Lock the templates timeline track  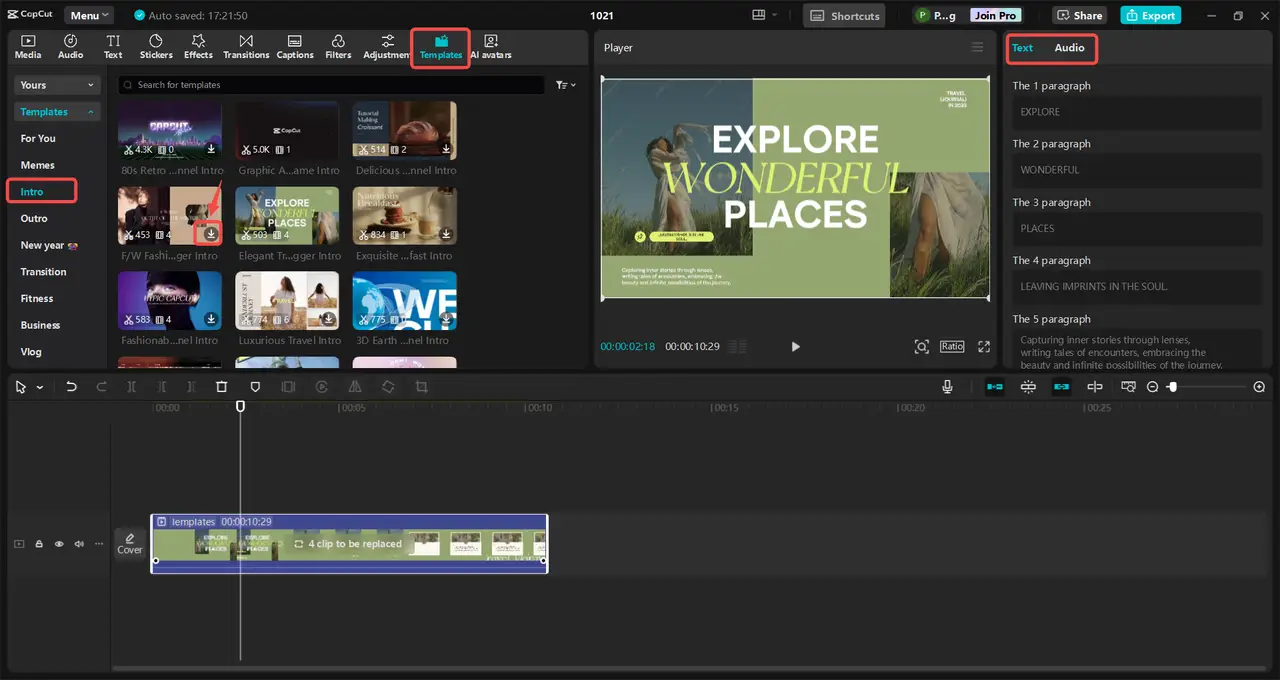(x=39, y=544)
